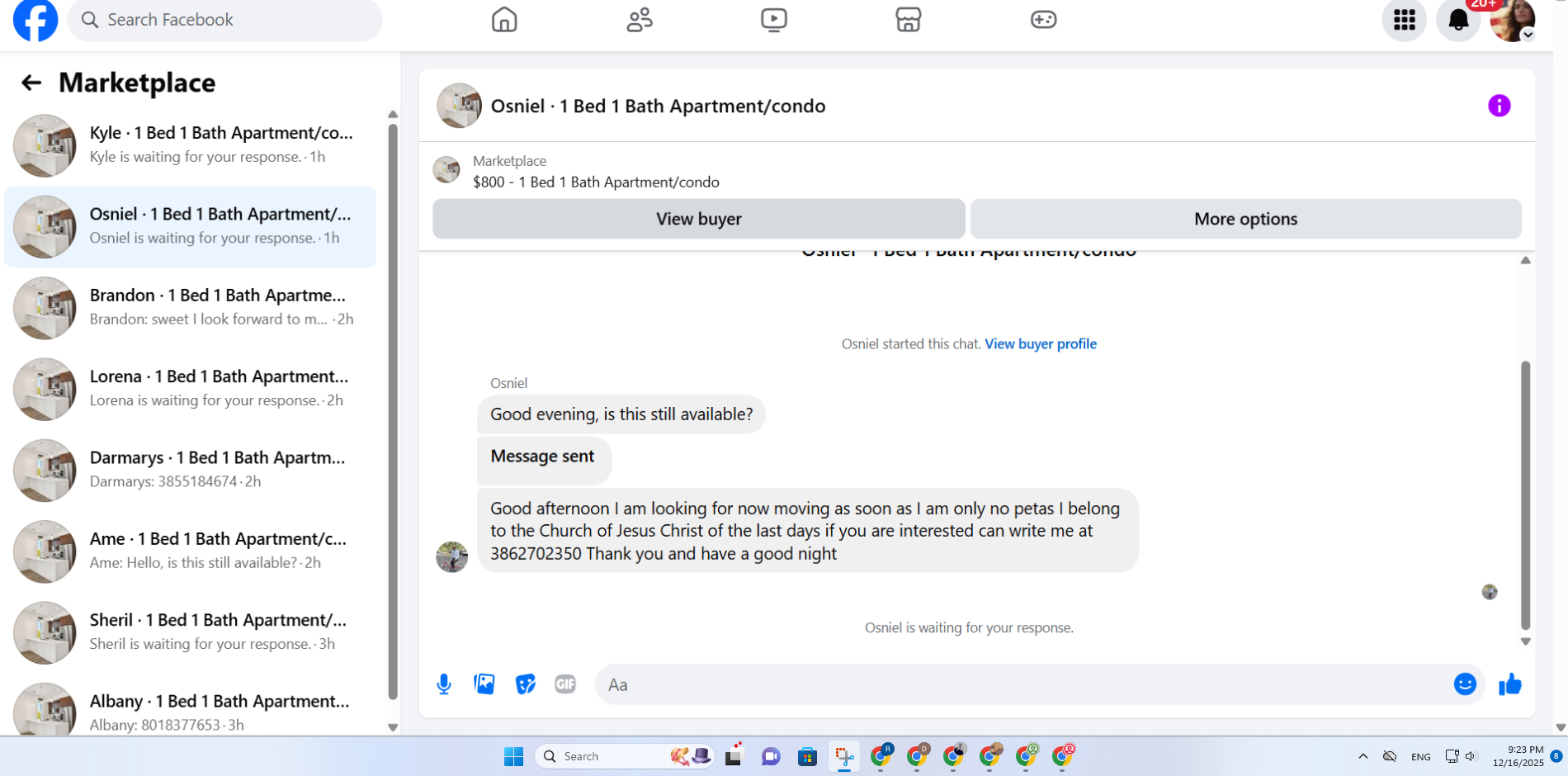Open the GIF picker
The image size is (1568, 776).
coord(565,684)
